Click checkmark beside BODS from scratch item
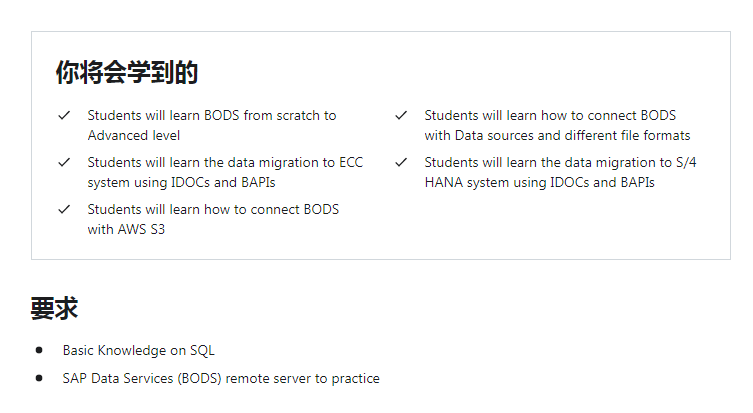The image size is (753, 413). pos(64,115)
